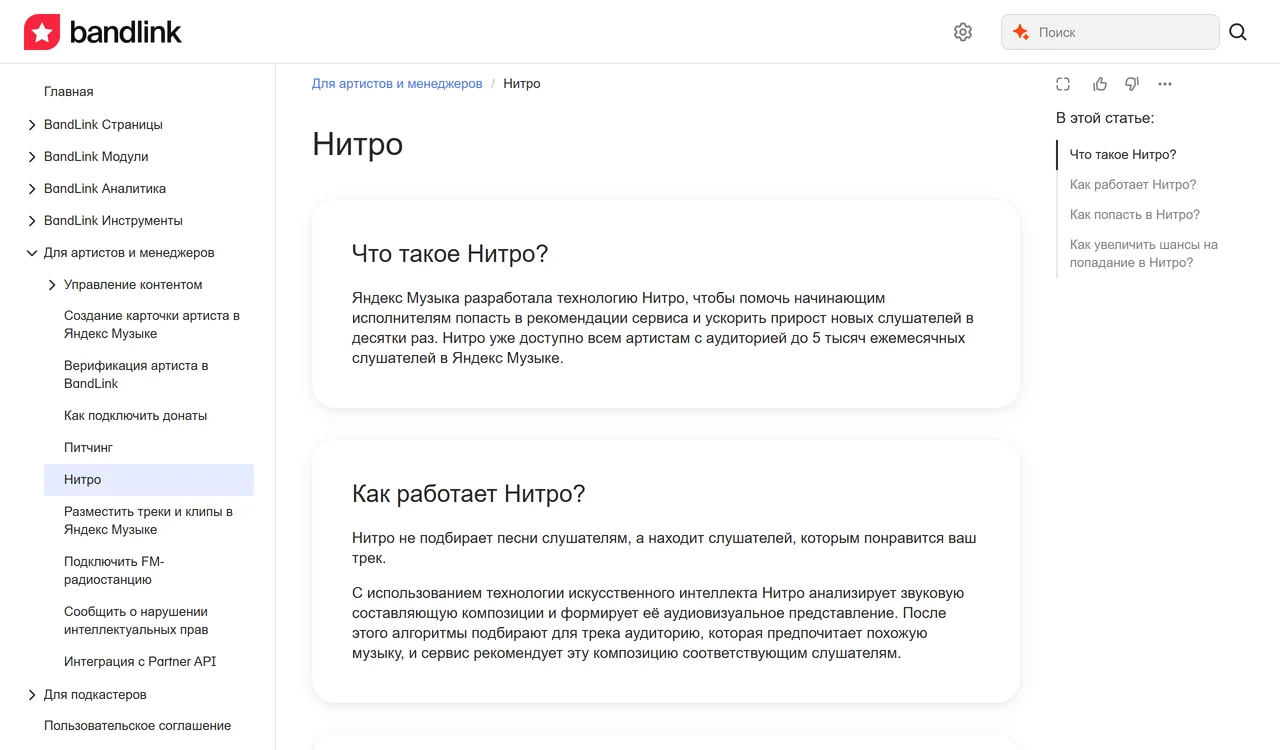Open Верификация артиста в BandLink

(x=136, y=375)
